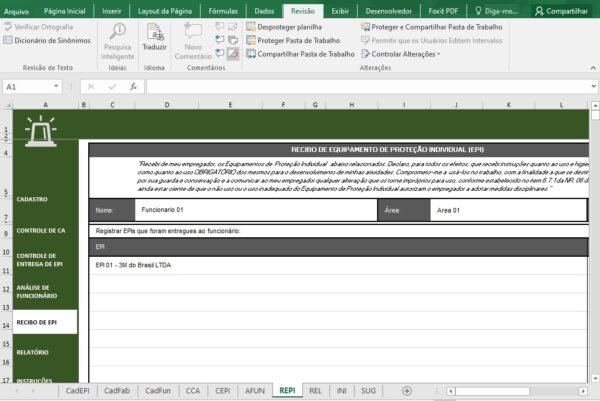Click ANÁLISE DE FUNCIONÁRIO sidebar link
This screenshot has height=401, width=600.
point(37,292)
